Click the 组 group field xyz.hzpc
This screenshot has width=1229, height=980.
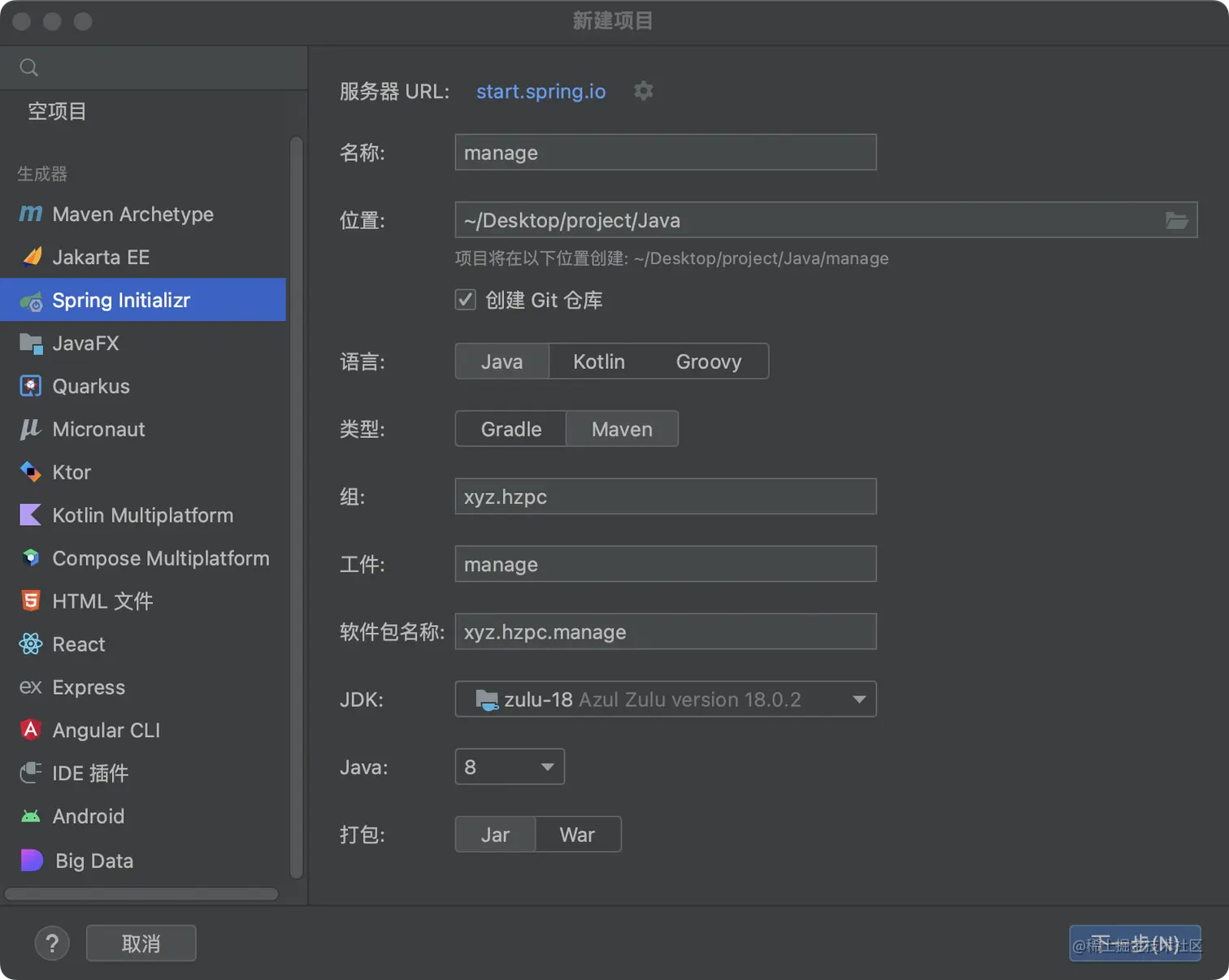click(x=666, y=497)
